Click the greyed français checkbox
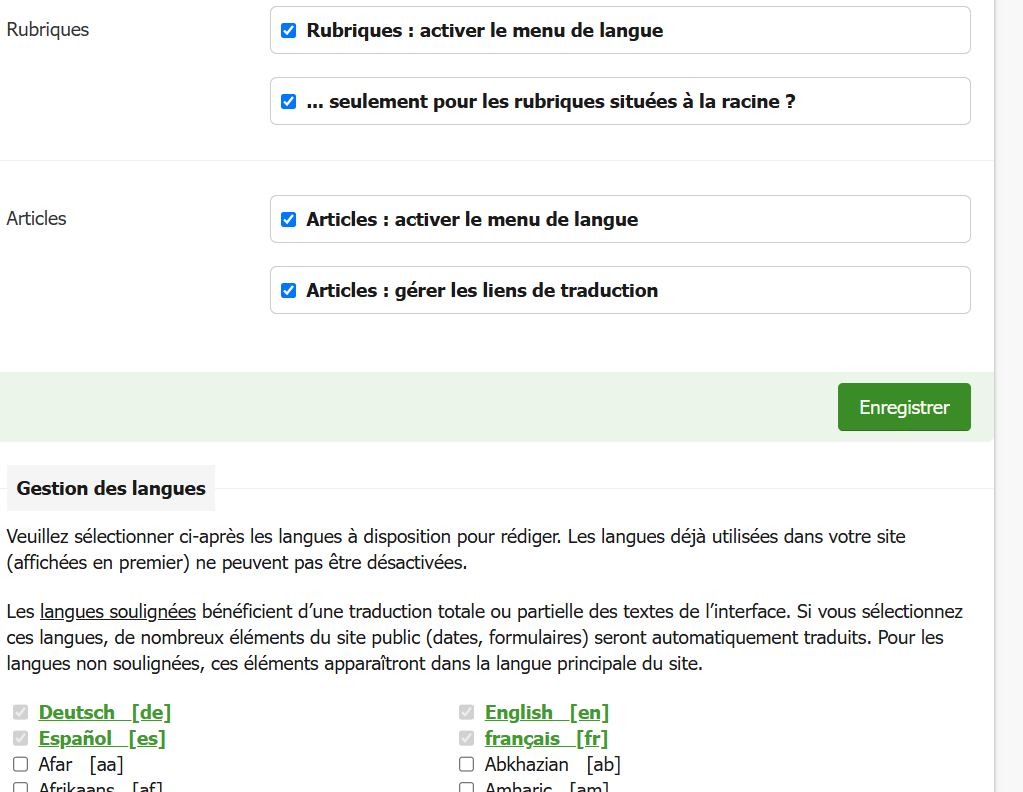This screenshot has width=1023, height=792. (466, 739)
